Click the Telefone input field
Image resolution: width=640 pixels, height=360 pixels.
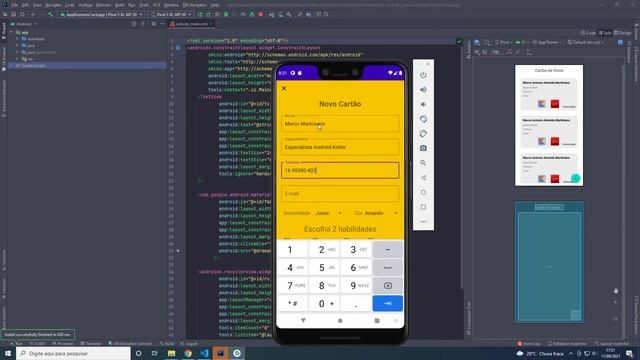click(x=340, y=170)
